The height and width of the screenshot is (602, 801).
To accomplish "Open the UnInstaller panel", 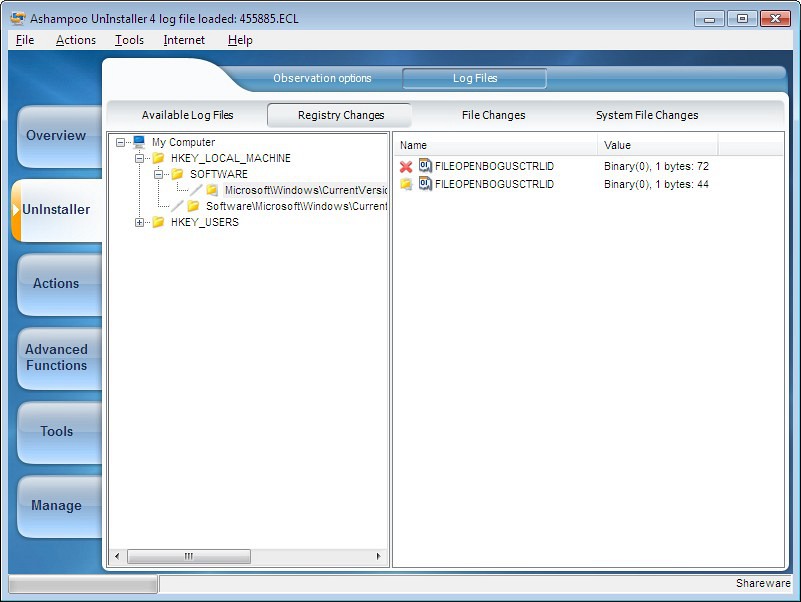I will tap(59, 210).
